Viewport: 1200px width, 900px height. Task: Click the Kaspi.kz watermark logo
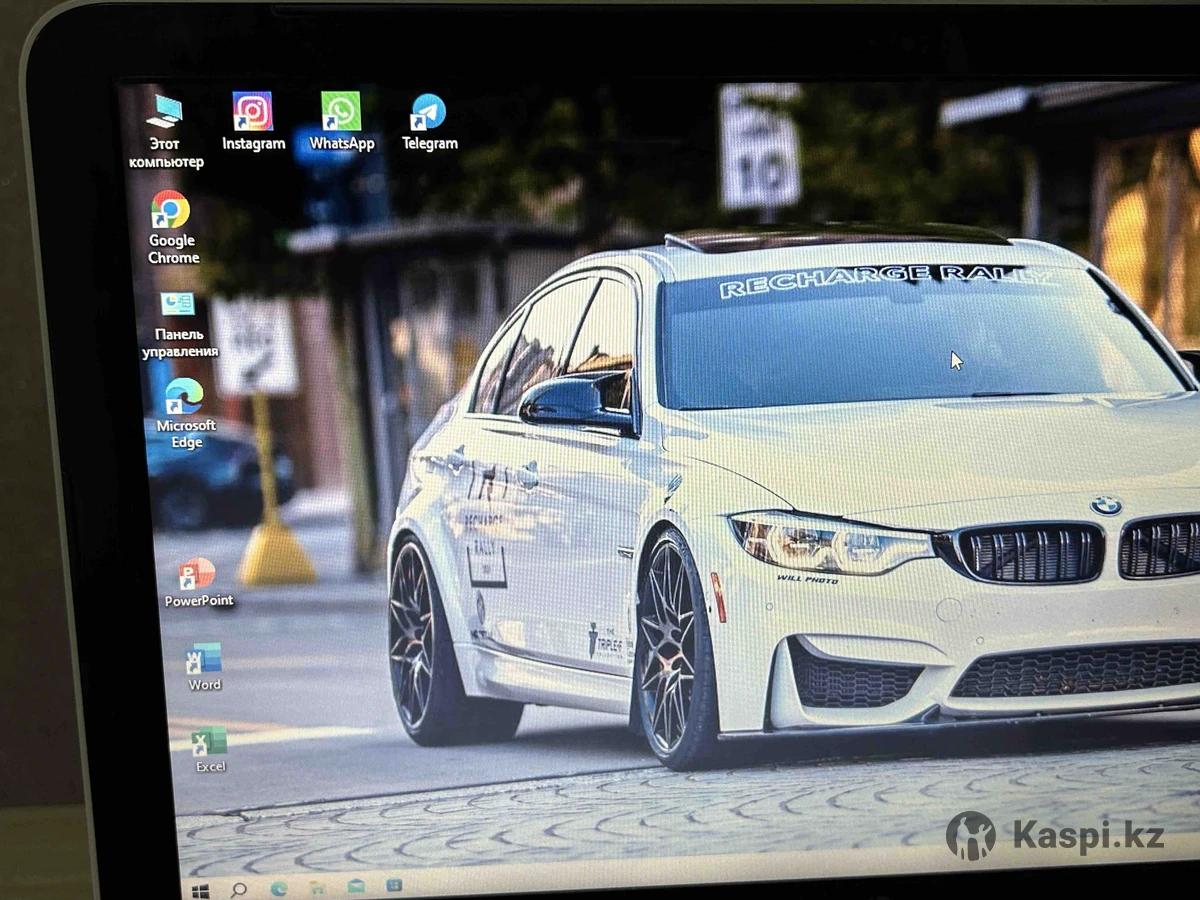click(1055, 836)
